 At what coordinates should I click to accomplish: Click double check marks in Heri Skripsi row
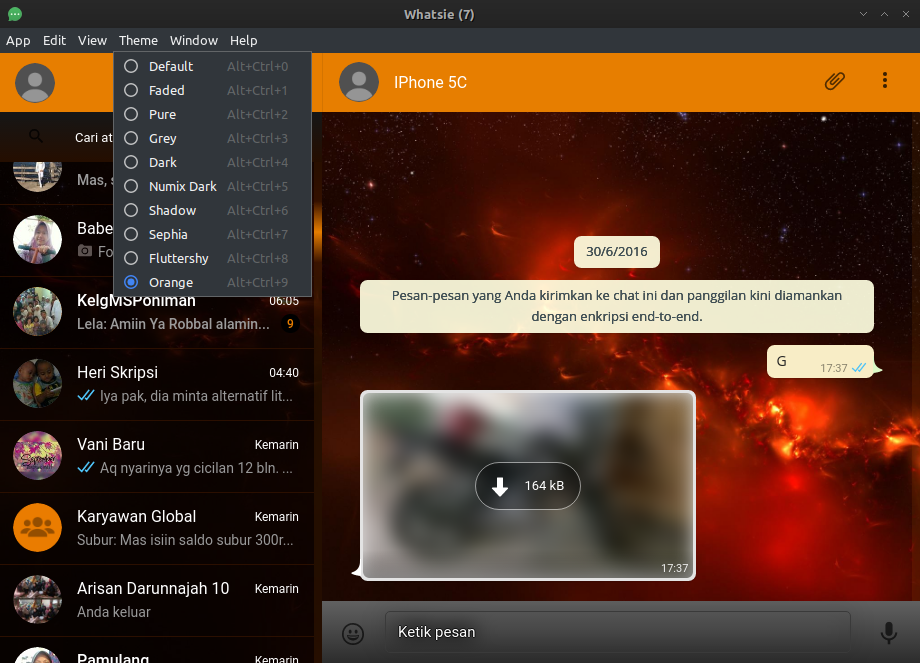(86, 395)
